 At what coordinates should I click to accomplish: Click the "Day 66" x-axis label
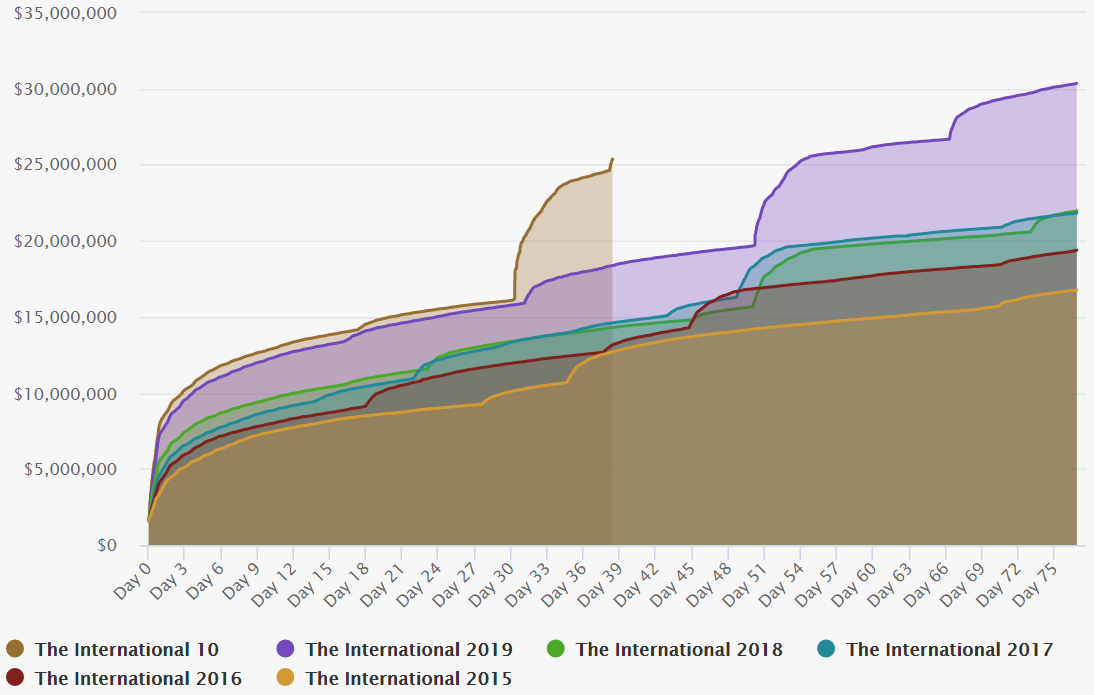(927, 583)
